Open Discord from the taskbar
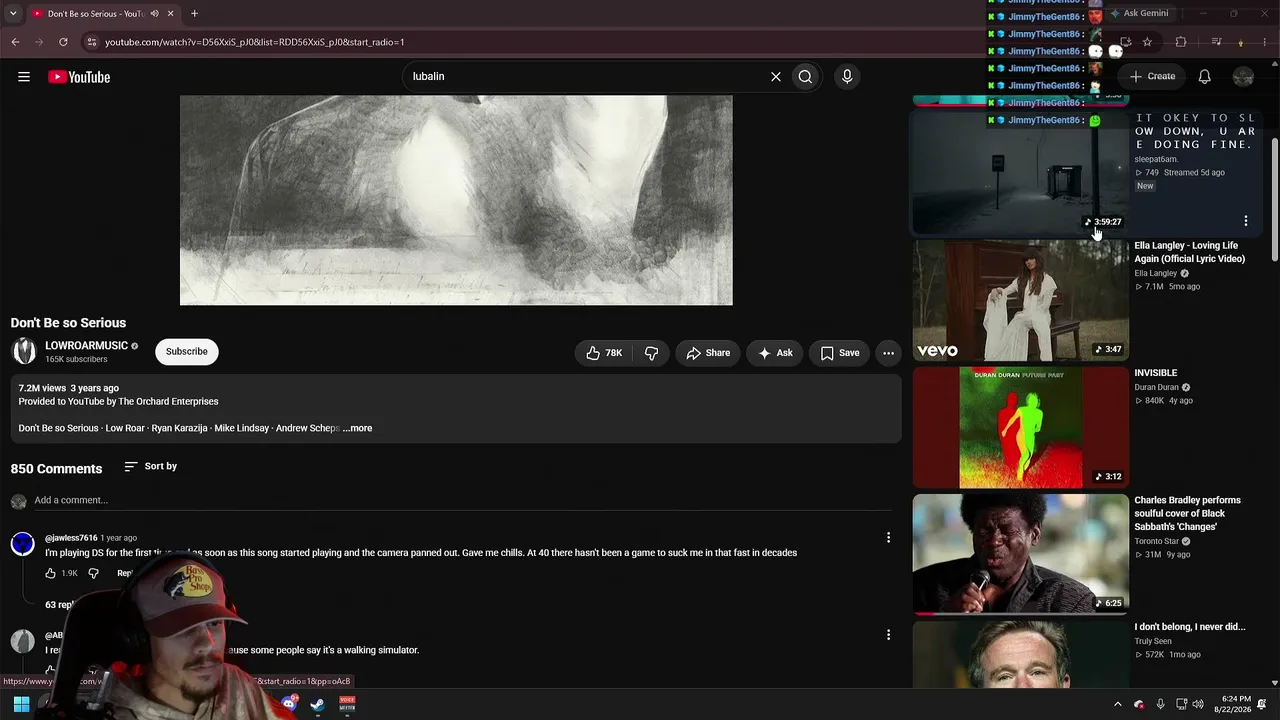The height and width of the screenshot is (720, 1280). 289,704
